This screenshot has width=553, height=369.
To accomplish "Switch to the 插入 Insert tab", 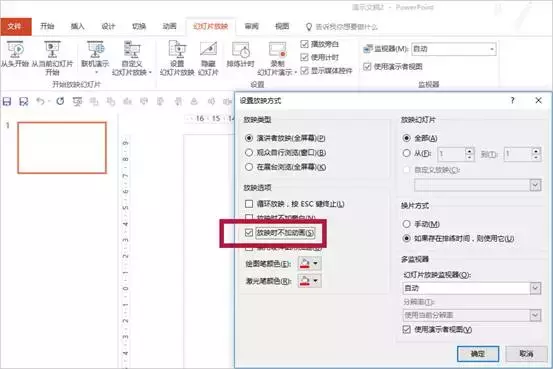I will pyautogui.click(x=77, y=26).
